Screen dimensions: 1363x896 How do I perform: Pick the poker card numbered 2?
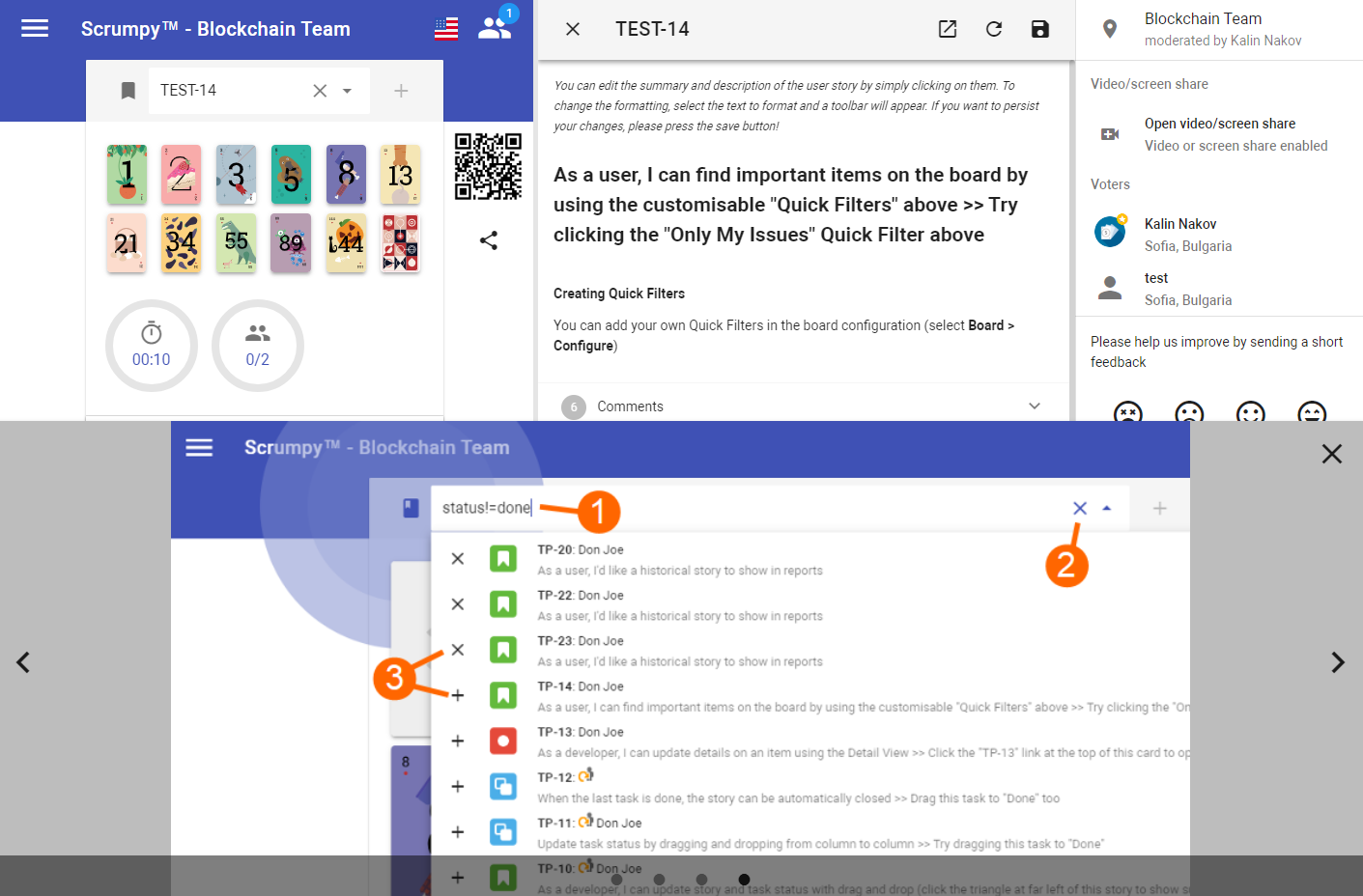[x=181, y=175]
